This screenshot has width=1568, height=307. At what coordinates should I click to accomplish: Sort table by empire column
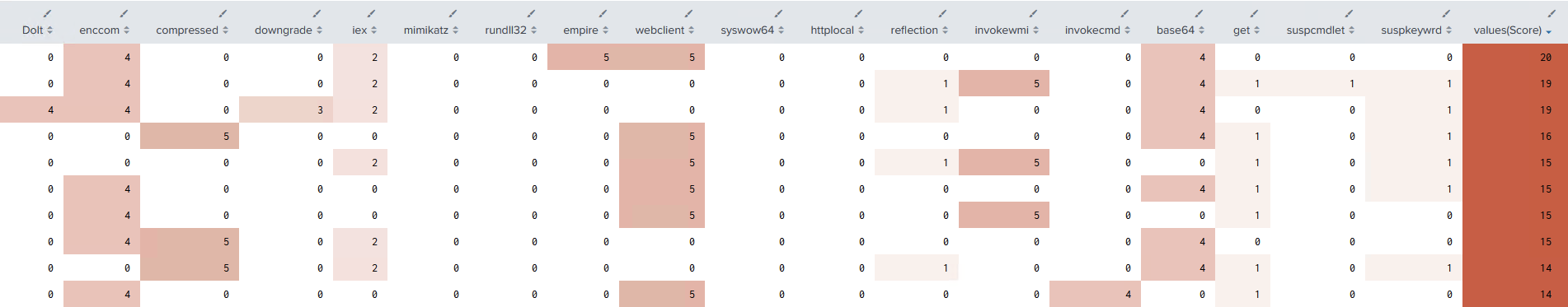[585, 30]
